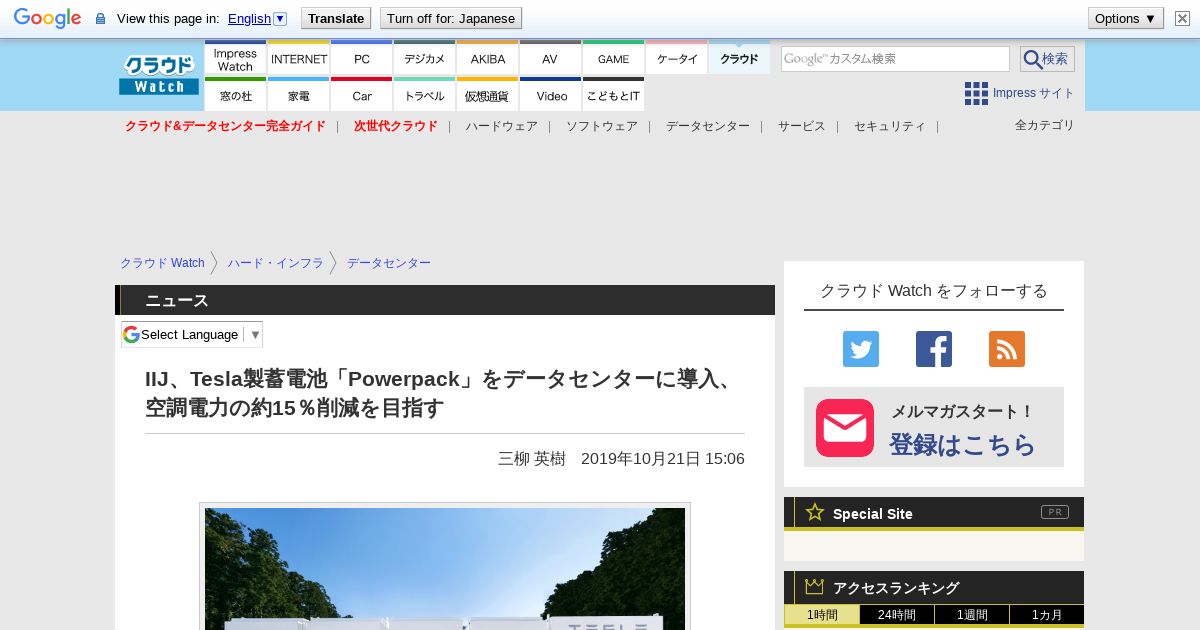Click the Impress サイト text link
1200x630 pixels.
[1034, 93]
